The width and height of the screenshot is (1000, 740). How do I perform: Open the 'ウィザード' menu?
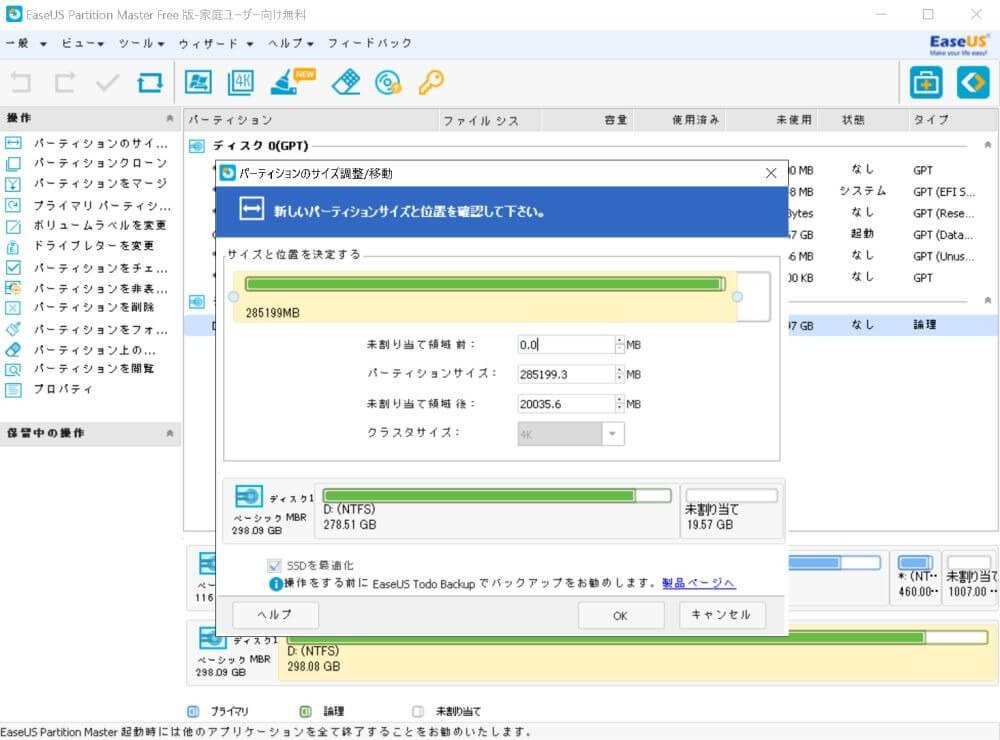pyautogui.click(x=216, y=43)
